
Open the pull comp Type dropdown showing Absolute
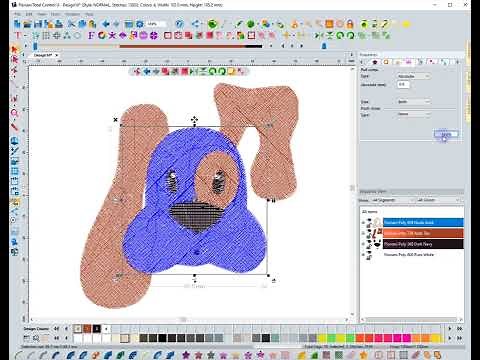[413, 76]
